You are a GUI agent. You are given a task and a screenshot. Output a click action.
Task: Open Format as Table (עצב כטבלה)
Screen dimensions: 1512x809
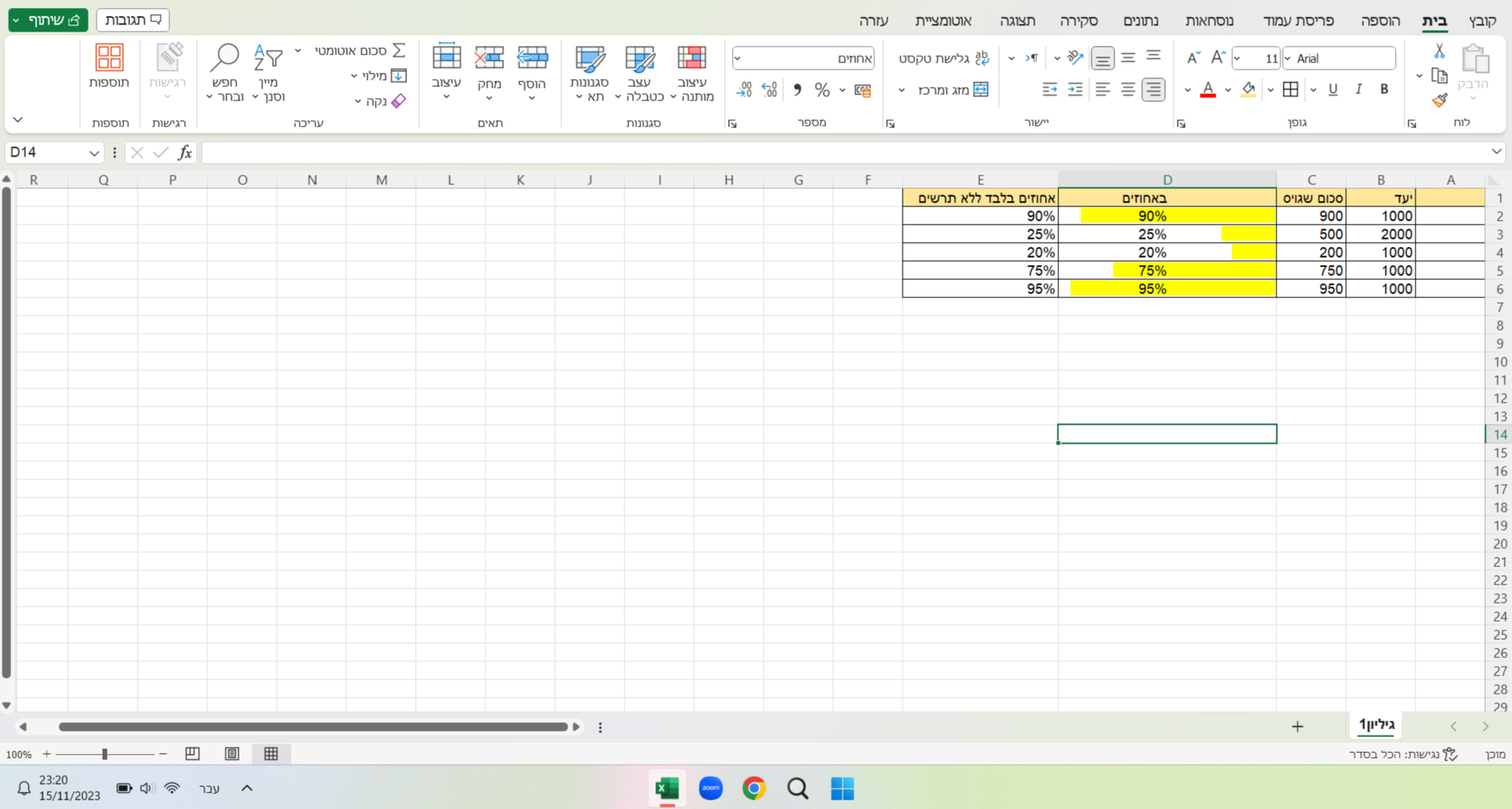pos(640,73)
